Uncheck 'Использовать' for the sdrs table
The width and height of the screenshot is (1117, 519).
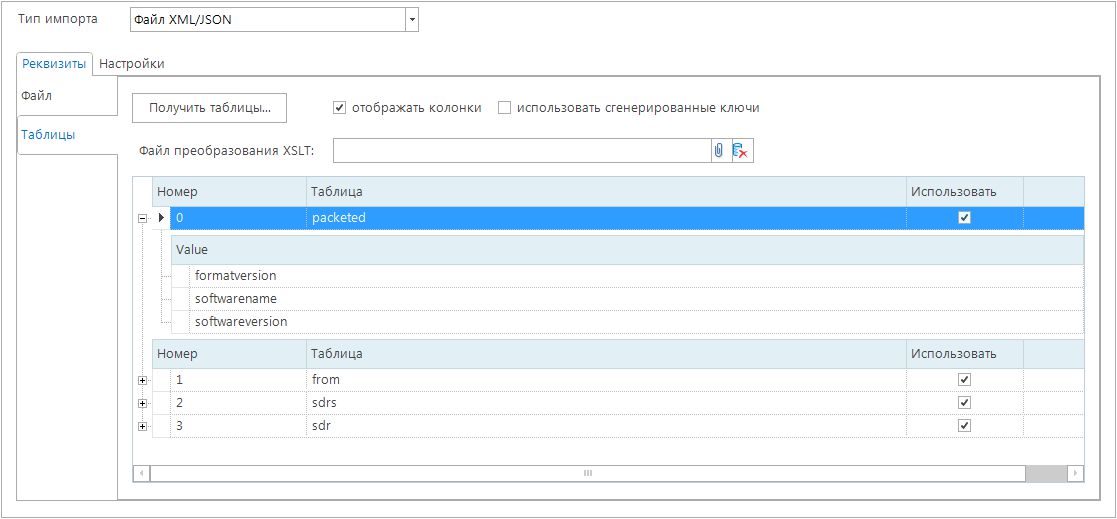964,403
